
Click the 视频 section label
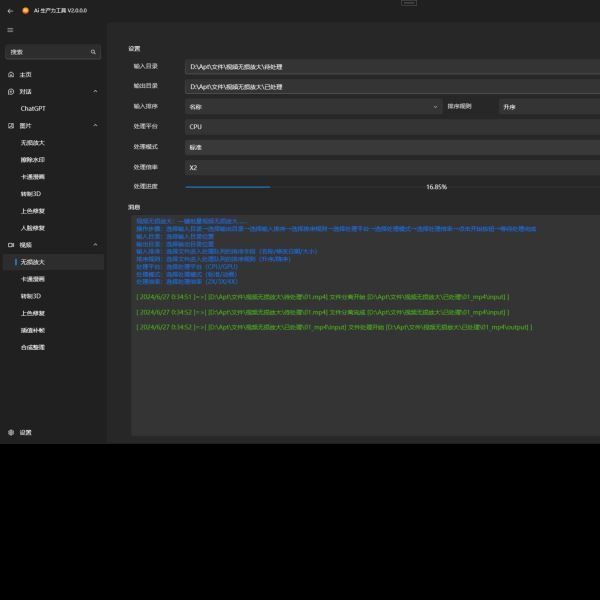pos(25,245)
